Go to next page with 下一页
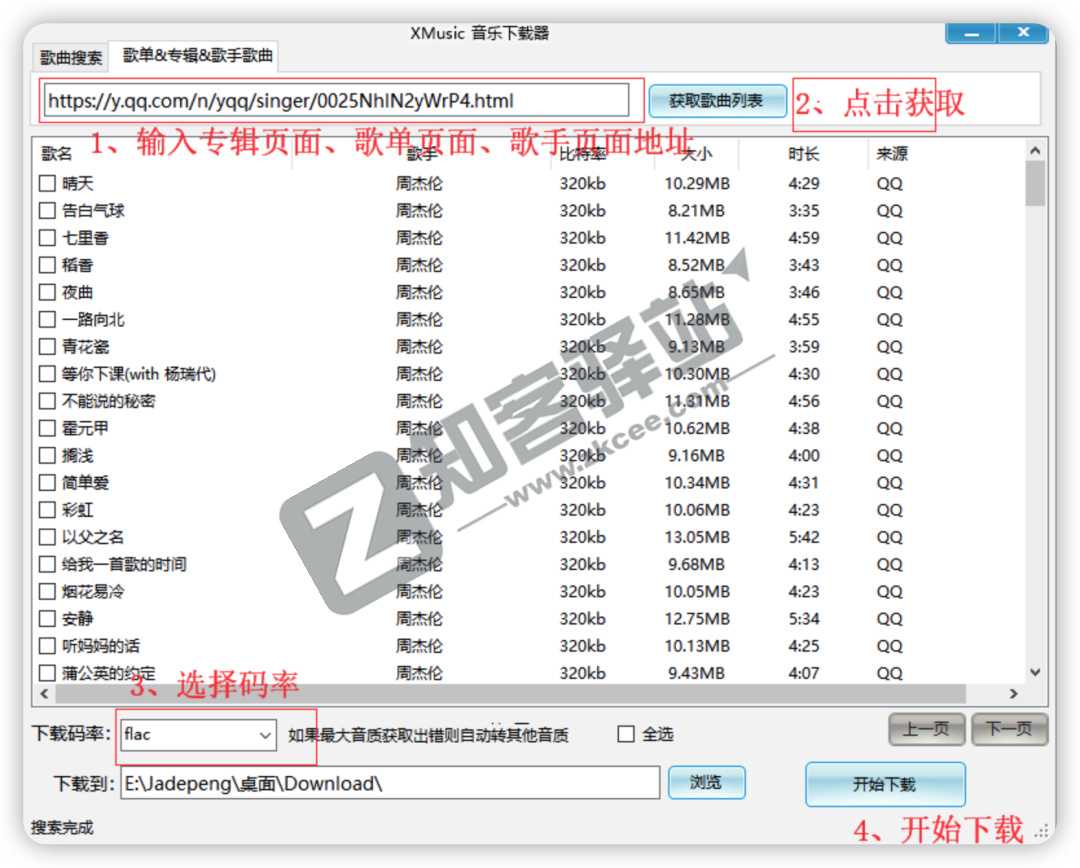Screen dimensions: 1080x868 pos(1008,729)
